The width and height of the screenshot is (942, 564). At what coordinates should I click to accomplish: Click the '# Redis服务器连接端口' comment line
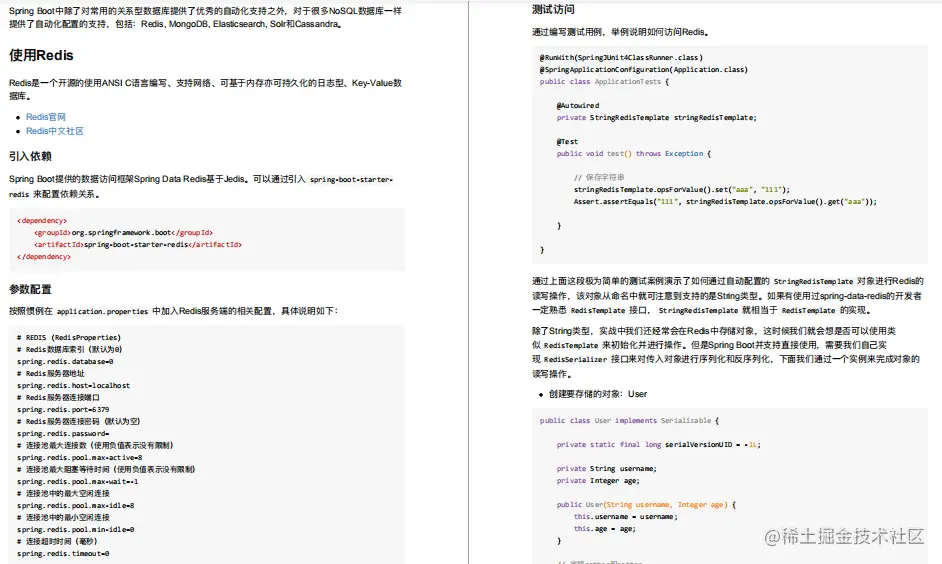[58, 398]
